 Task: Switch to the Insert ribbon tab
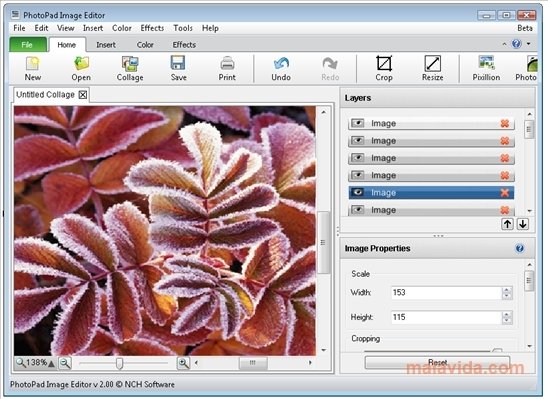(x=106, y=45)
